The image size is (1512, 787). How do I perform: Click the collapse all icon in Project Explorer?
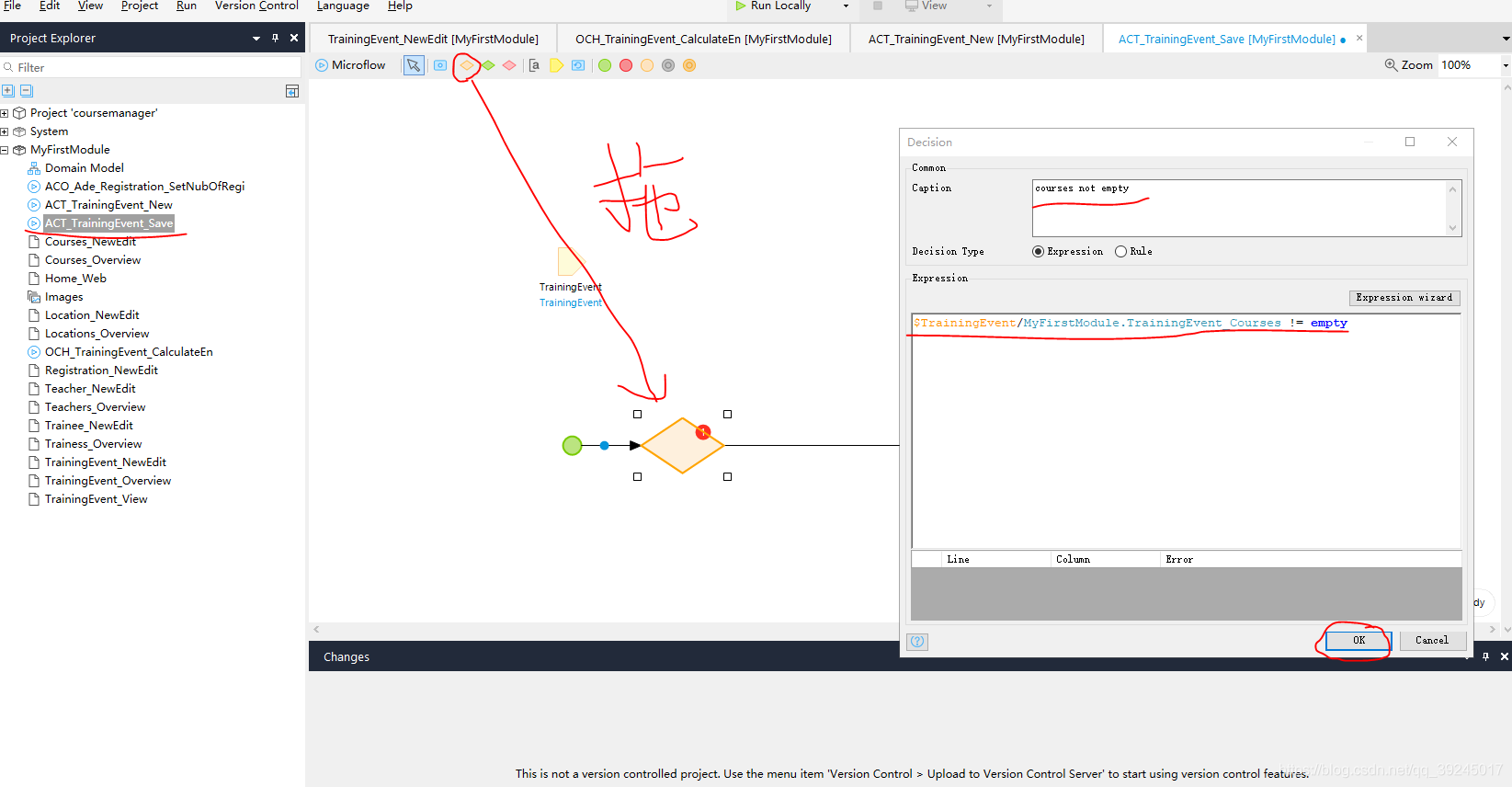click(x=27, y=91)
